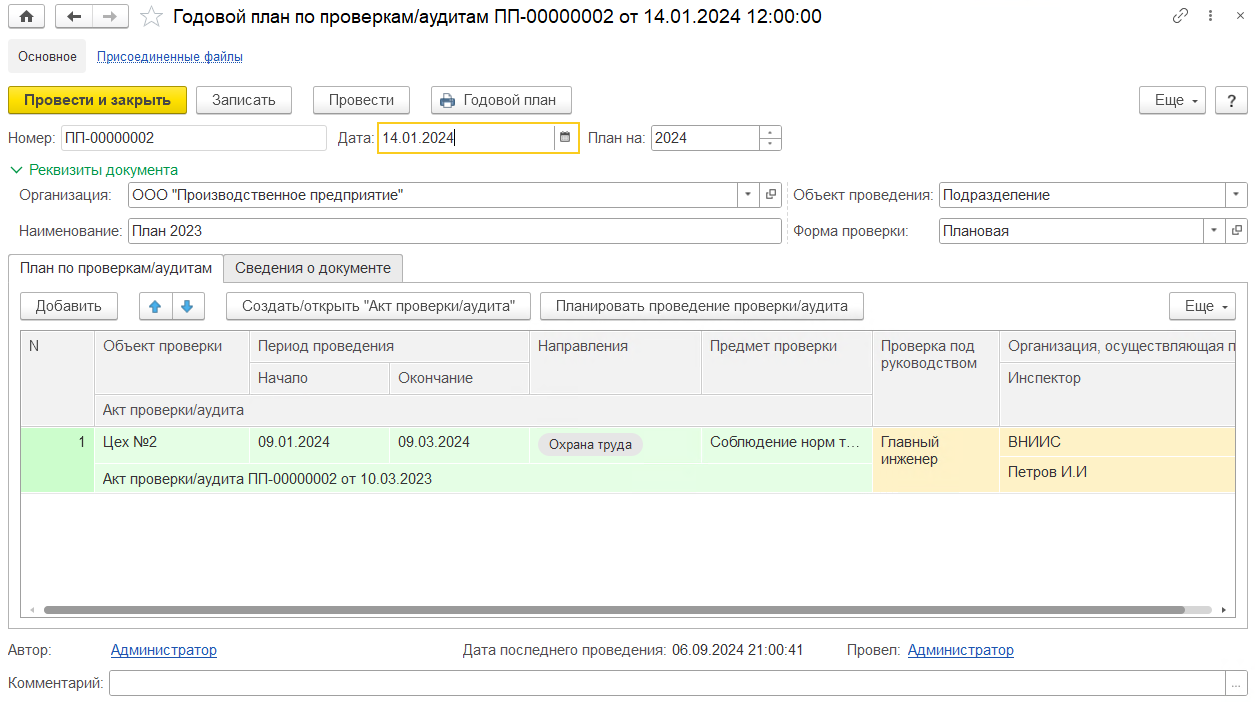Open the Присоединенные файлы section
Screen dimensions: 1255x702
[169, 57]
